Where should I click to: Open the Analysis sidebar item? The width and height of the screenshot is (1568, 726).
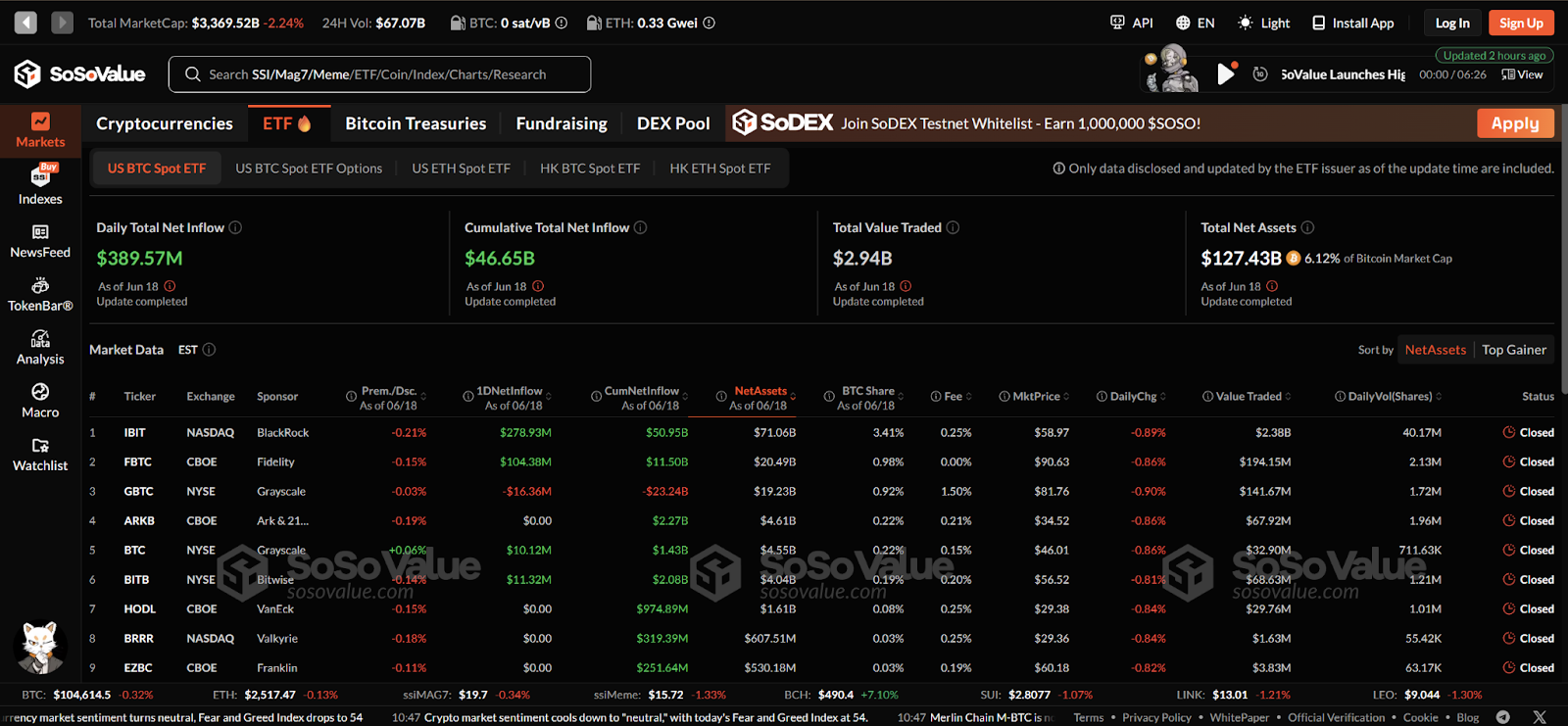tap(40, 348)
